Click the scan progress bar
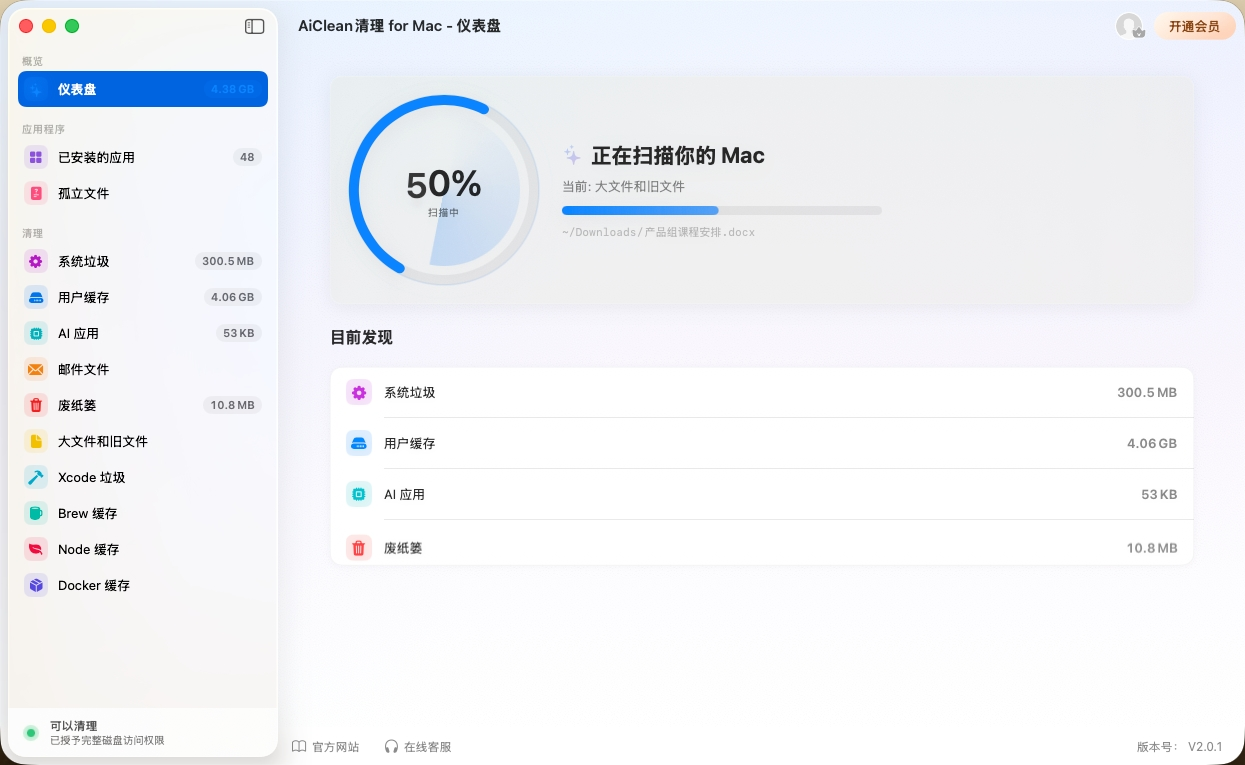This screenshot has width=1245, height=765. click(x=722, y=210)
